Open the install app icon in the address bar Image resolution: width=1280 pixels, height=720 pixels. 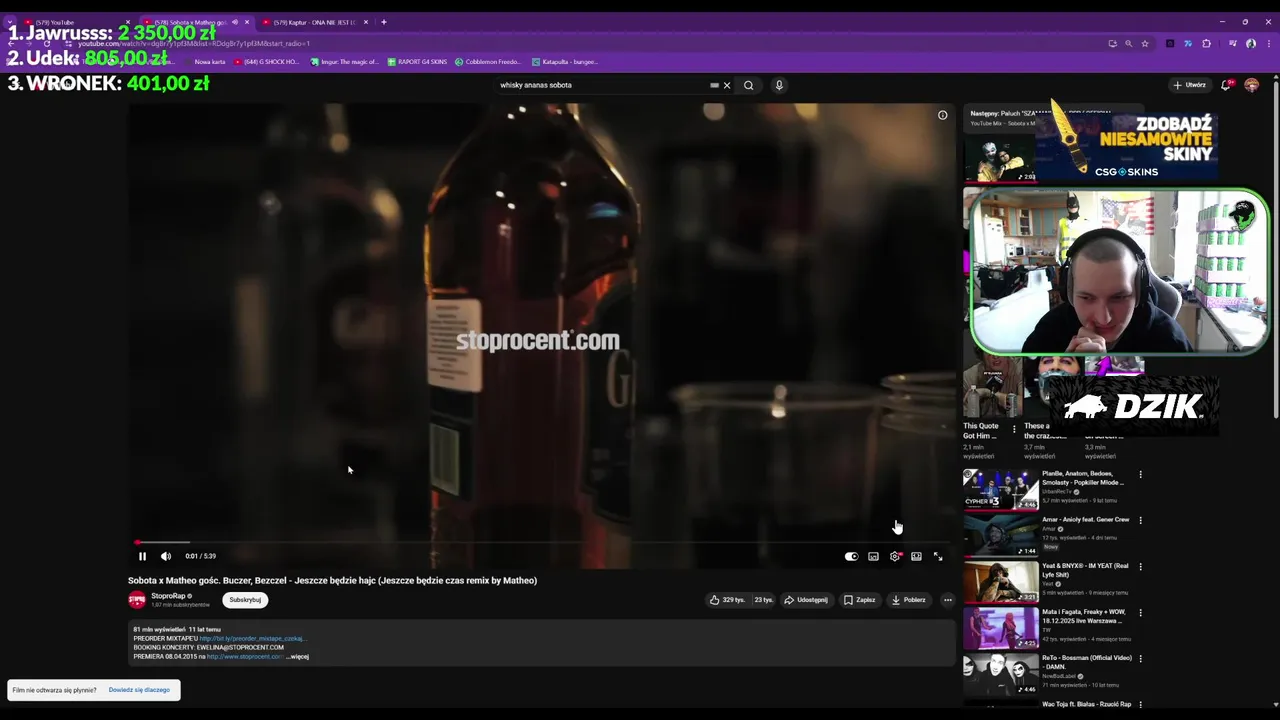[1112, 44]
